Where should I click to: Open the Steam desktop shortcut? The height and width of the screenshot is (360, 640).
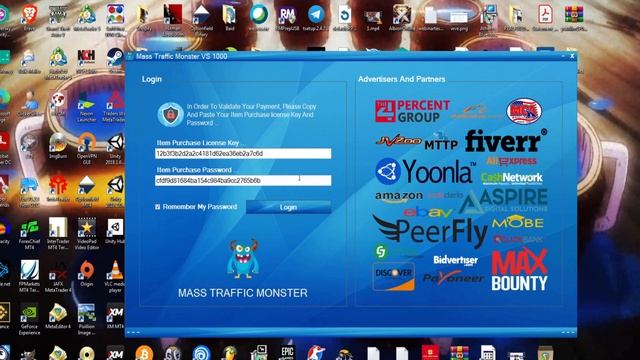[116, 60]
